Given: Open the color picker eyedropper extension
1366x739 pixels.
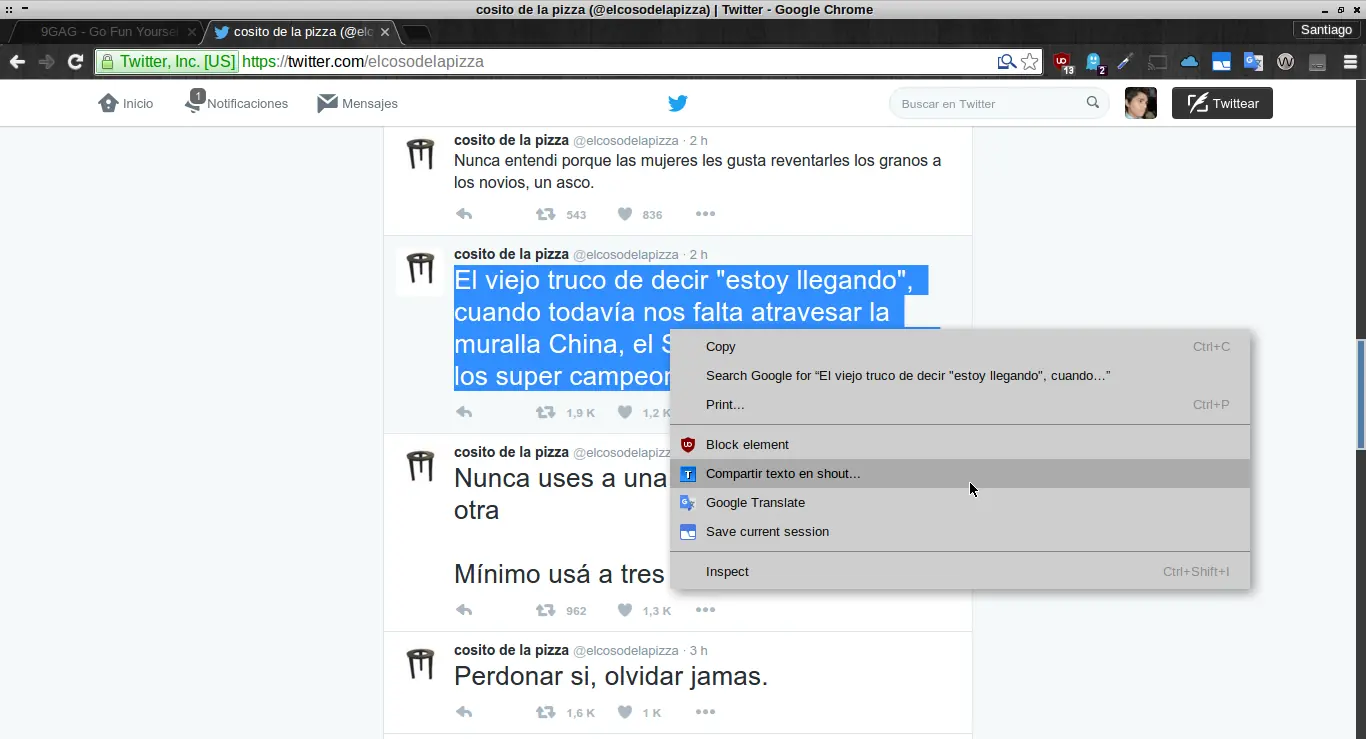Looking at the screenshot, I should [1125, 62].
